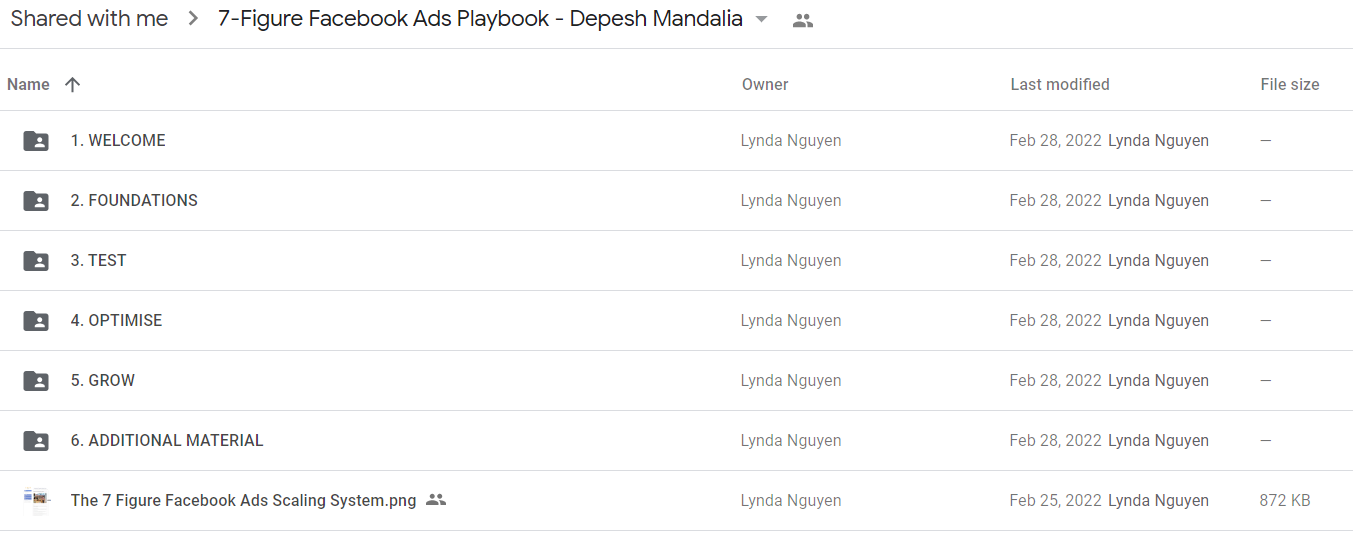
Task: Click the Owner column header
Action: [x=765, y=85]
